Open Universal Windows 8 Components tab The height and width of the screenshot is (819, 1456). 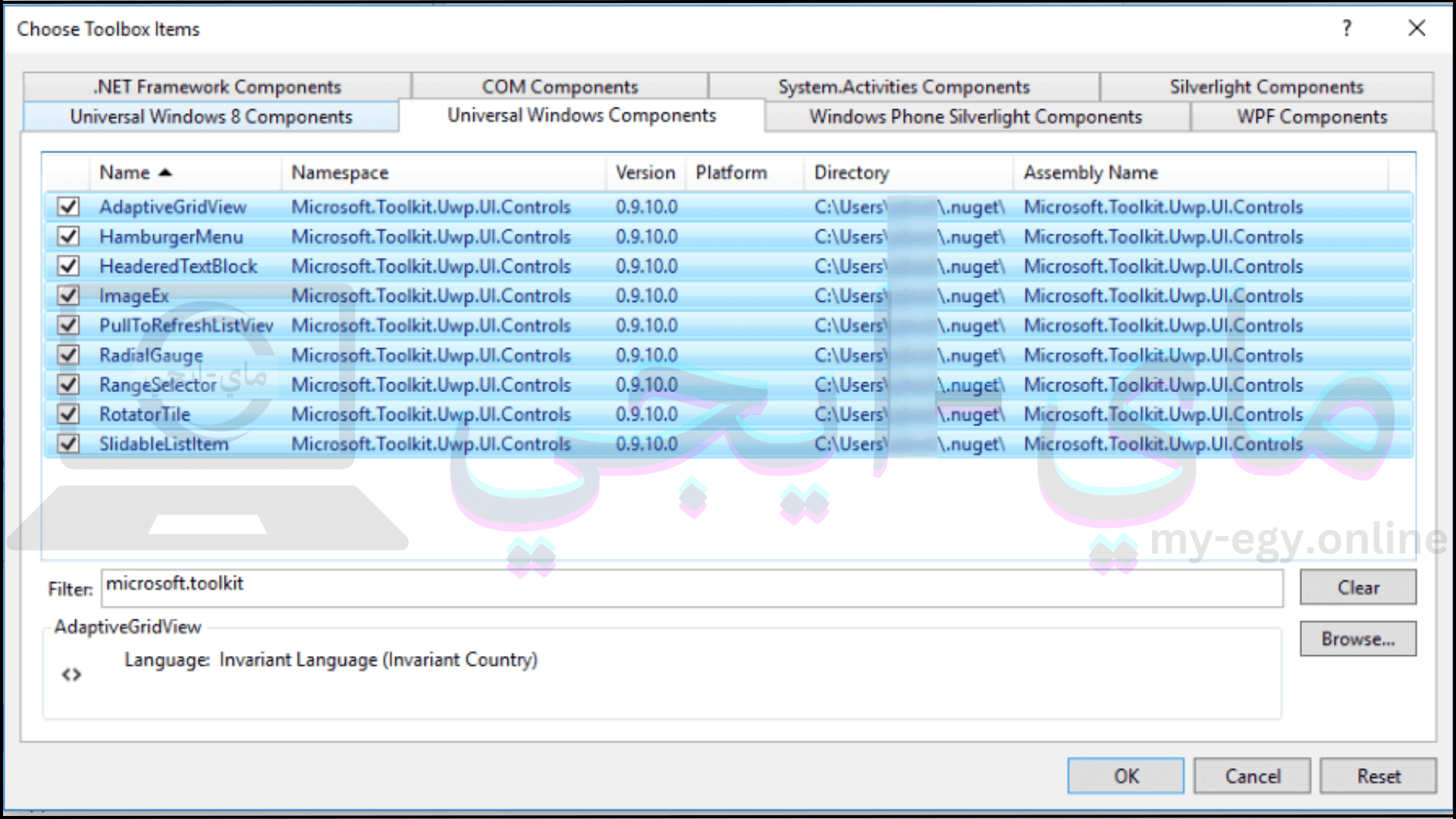211,117
